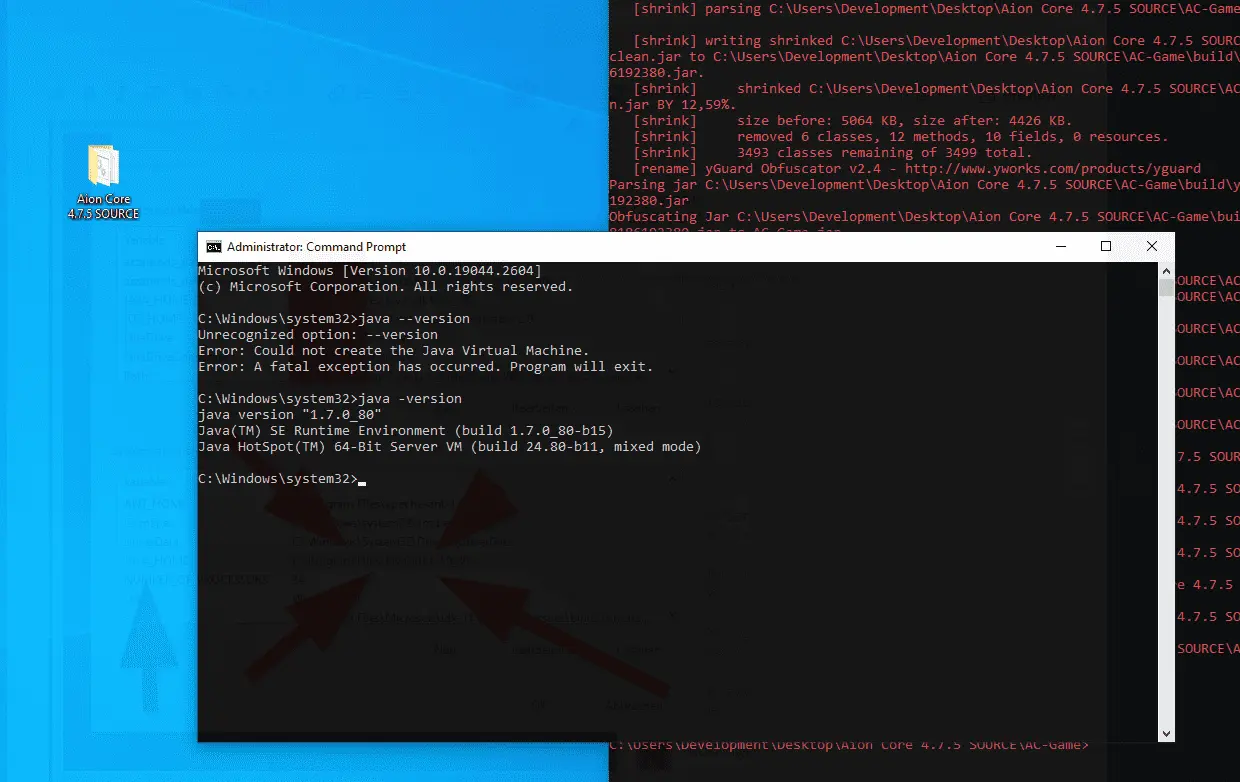Click the AC-Game> prompt in the background terminal

pos(848,745)
